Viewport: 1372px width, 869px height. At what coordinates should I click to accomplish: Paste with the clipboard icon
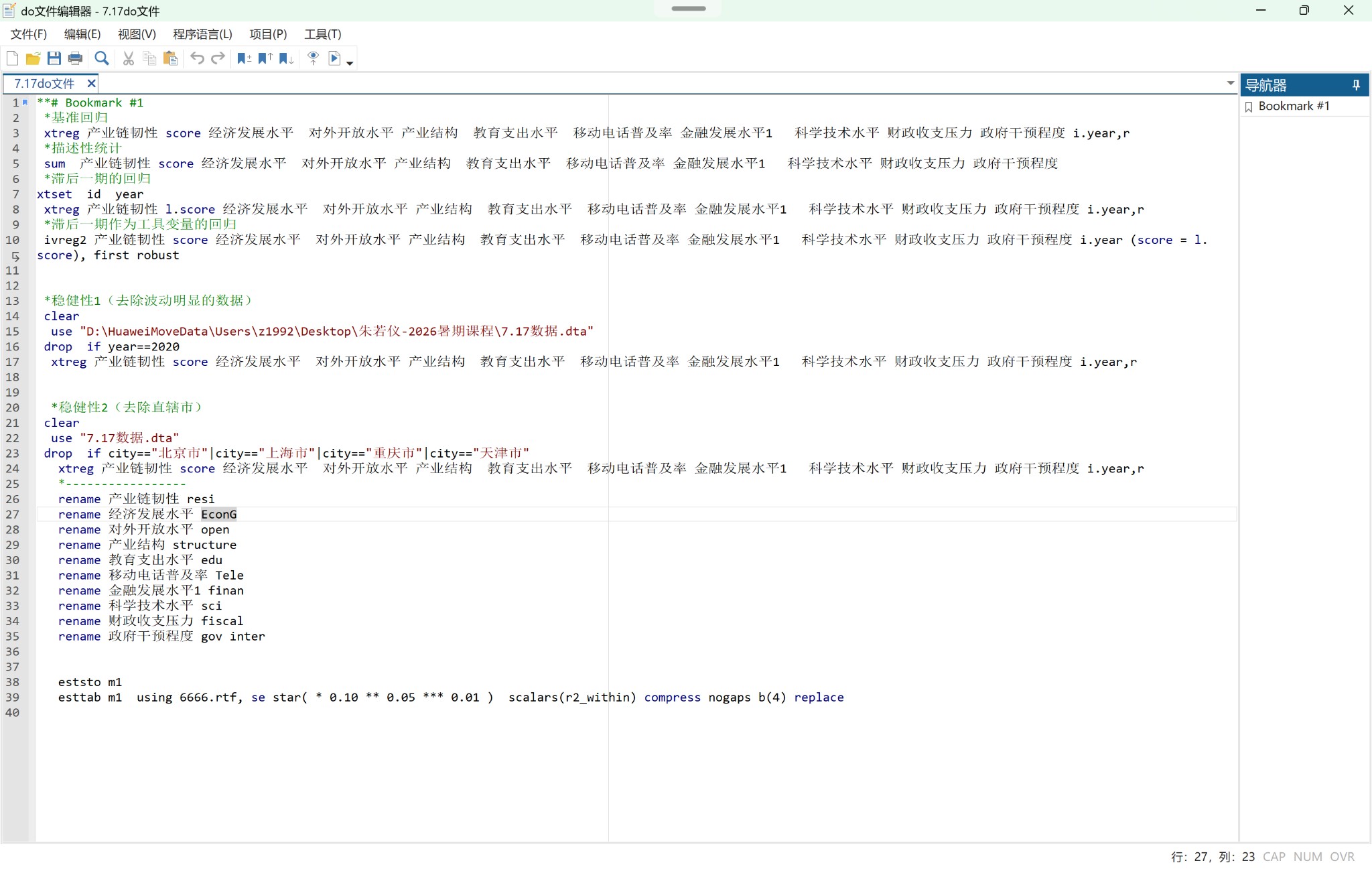coord(171,58)
